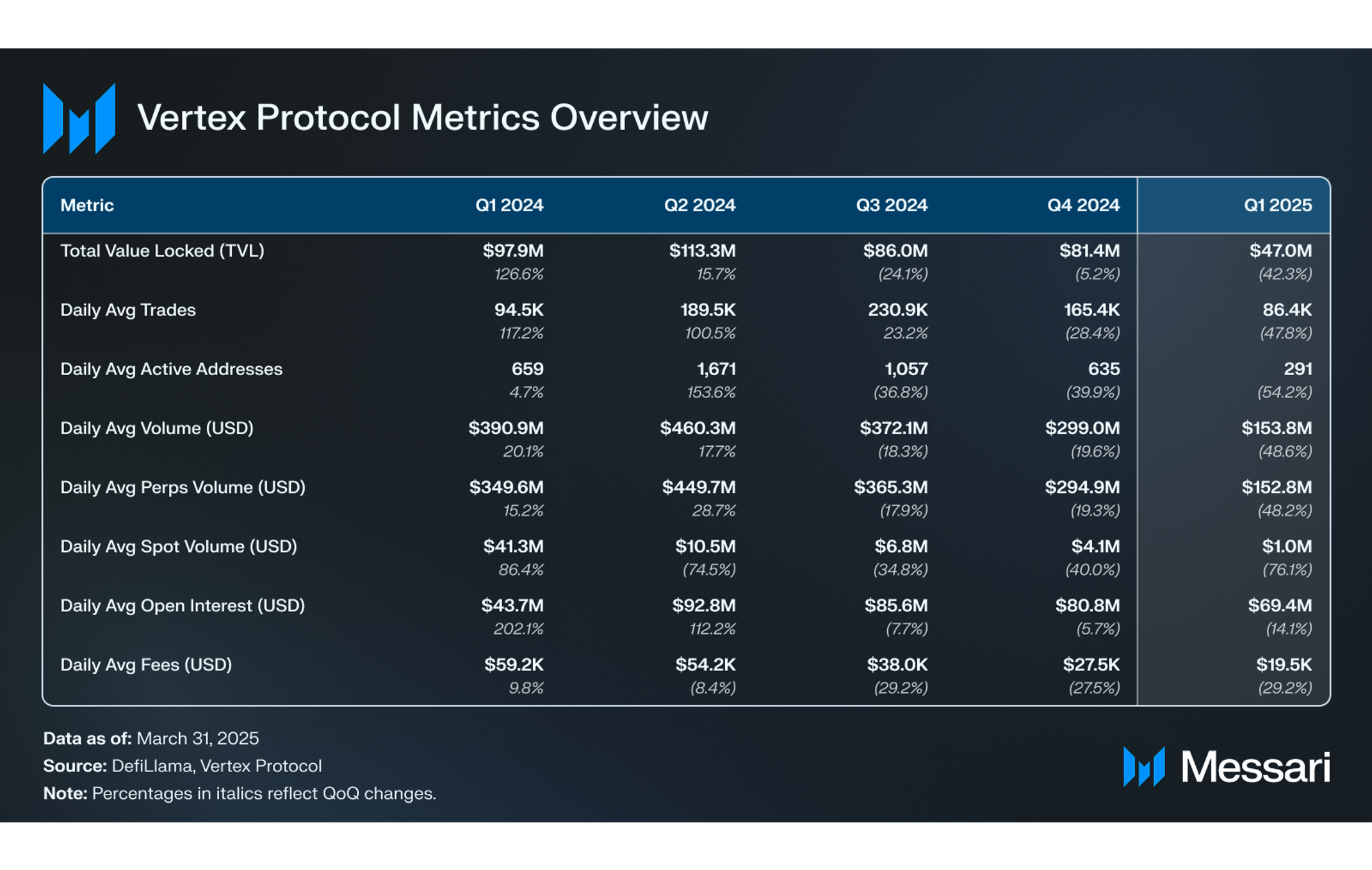Click the Q3 2024 column header
Screen dimensions: 1372x870
(892, 205)
